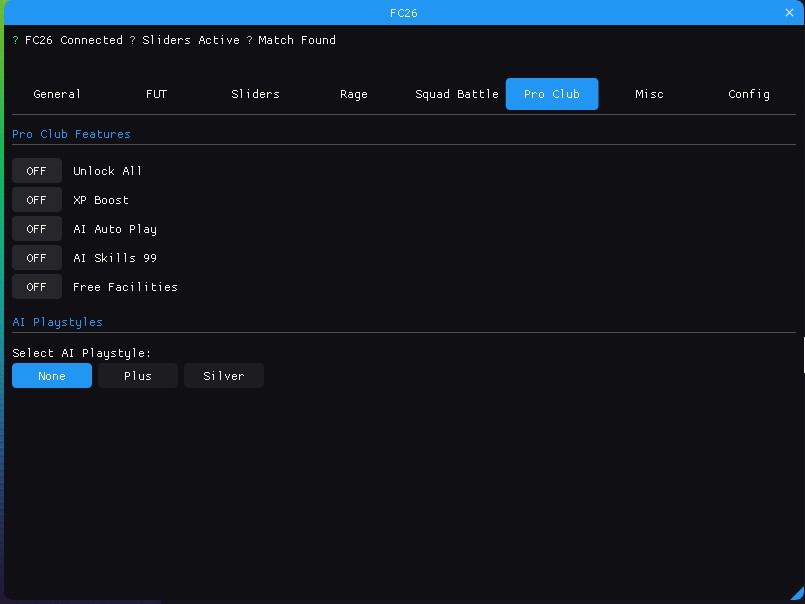Viewport: 805px width, 604px height.
Task: Enable the AI Skills 99 toggle
Action: click(37, 258)
